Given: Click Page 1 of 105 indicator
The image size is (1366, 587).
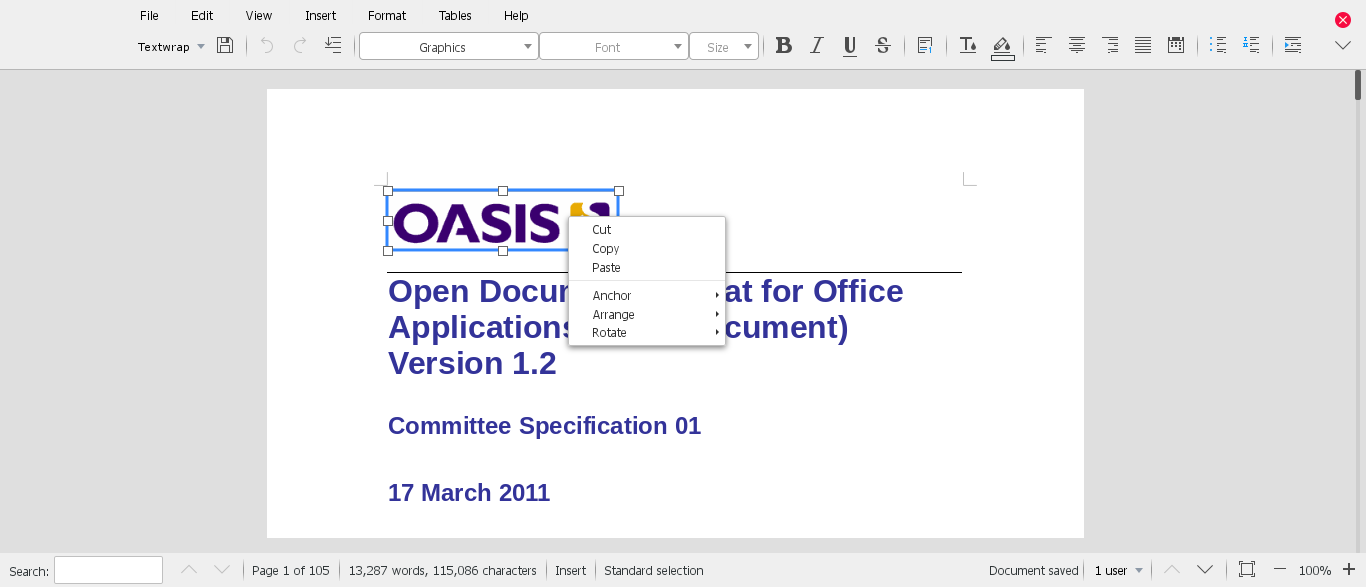Looking at the screenshot, I should coord(290,571).
